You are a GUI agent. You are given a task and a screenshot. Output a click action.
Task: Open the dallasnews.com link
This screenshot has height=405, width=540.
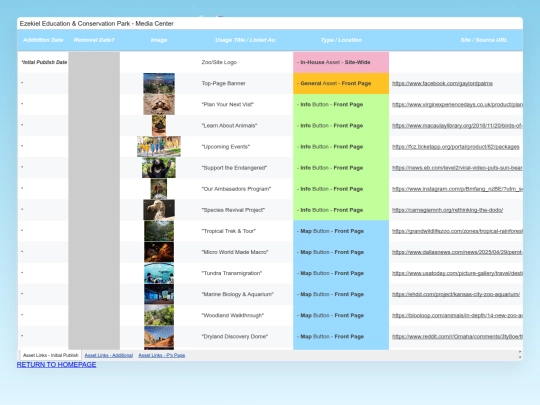coord(457,252)
